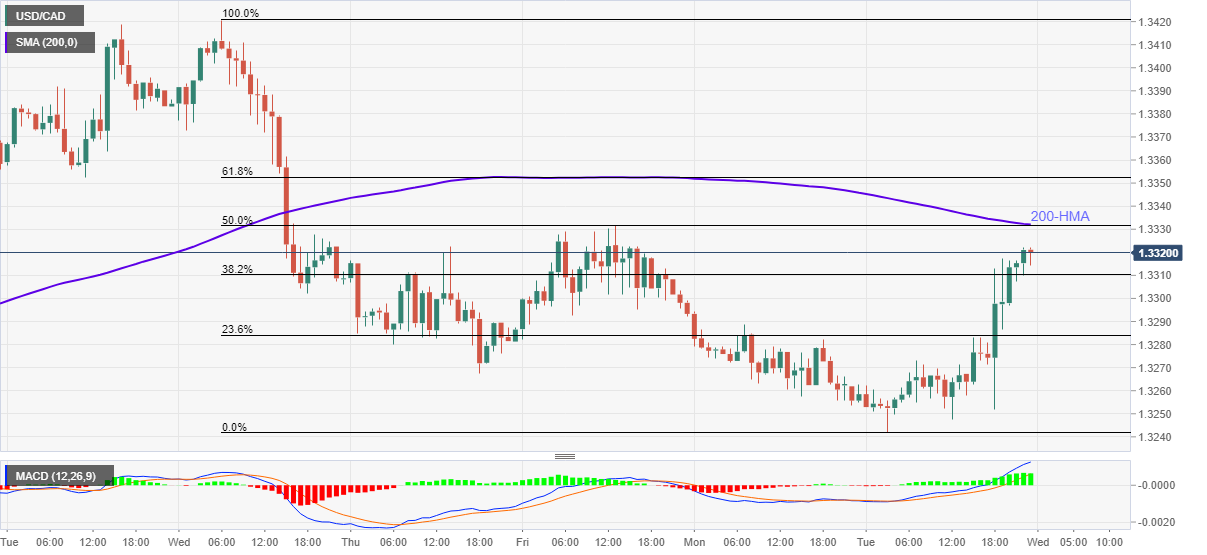The width and height of the screenshot is (1207, 555).
Task: Click the 200-HMA annotation text
Action: 1060,216
